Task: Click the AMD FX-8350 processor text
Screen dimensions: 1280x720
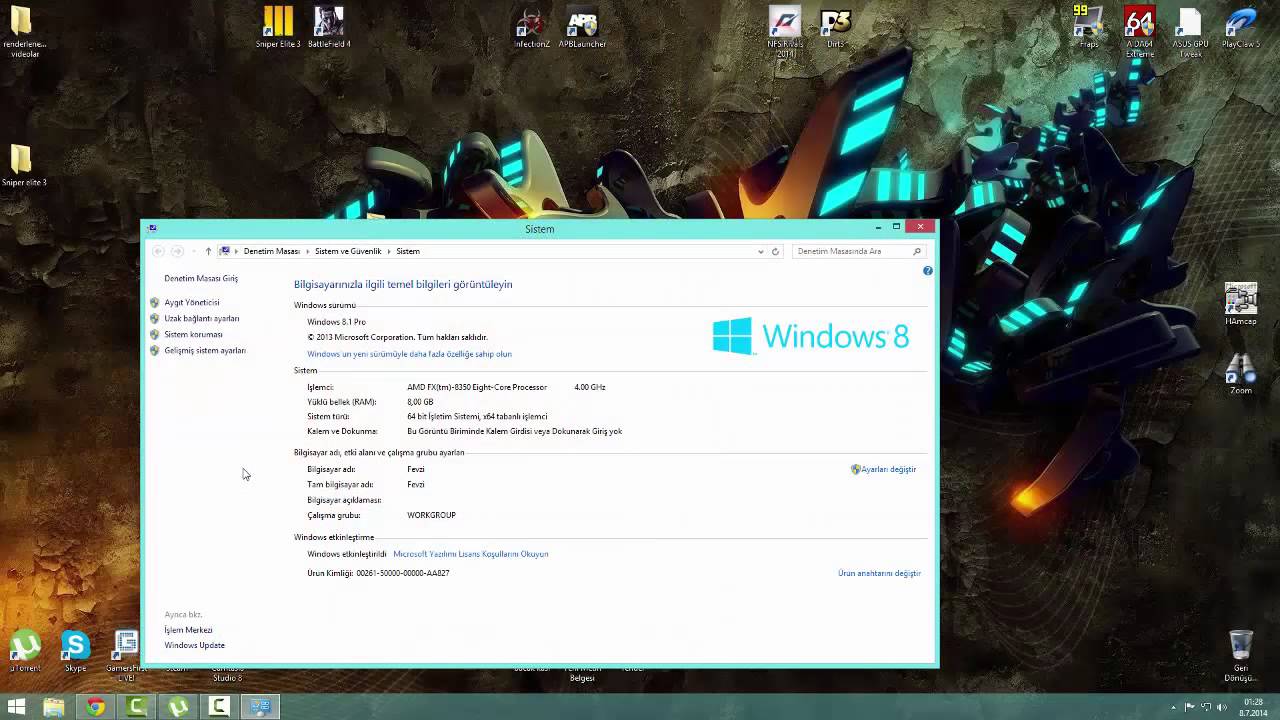Action: (x=477, y=387)
